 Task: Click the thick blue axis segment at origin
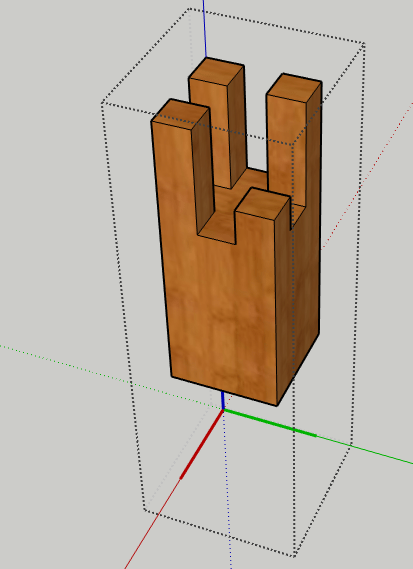click(223, 401)
